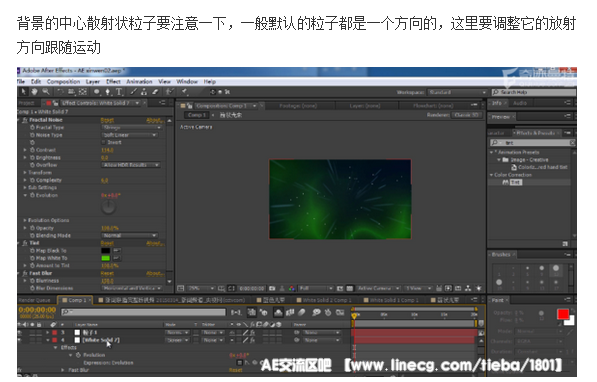Select the Horizontal Type tool
This screenshot has height=382, width=597.
(x=119, y=92)
